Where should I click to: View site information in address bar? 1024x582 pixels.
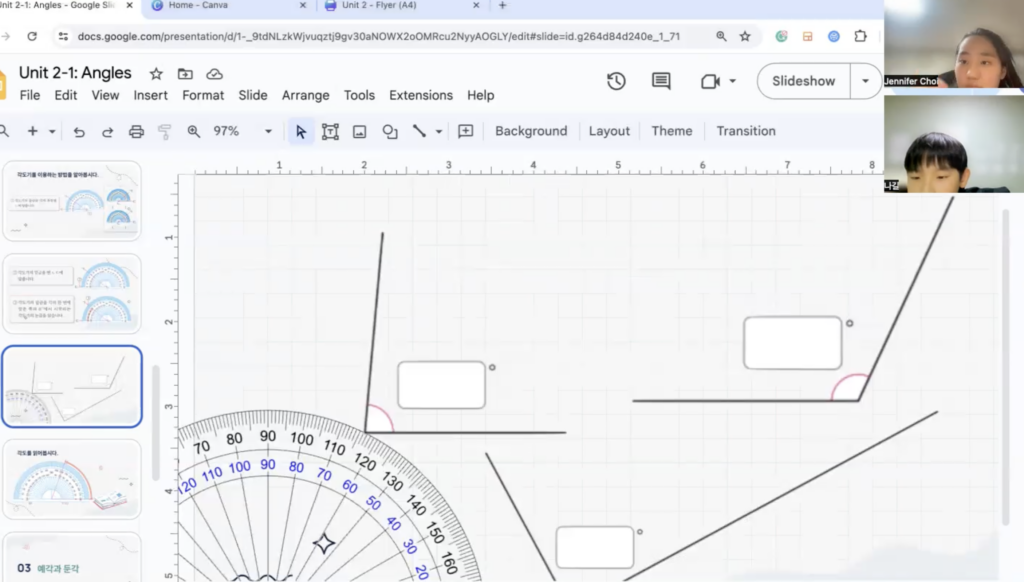pos(63,37)
